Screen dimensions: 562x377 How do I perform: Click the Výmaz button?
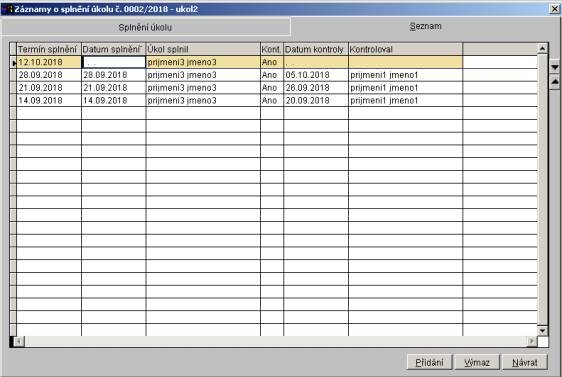tap(477, 362)
